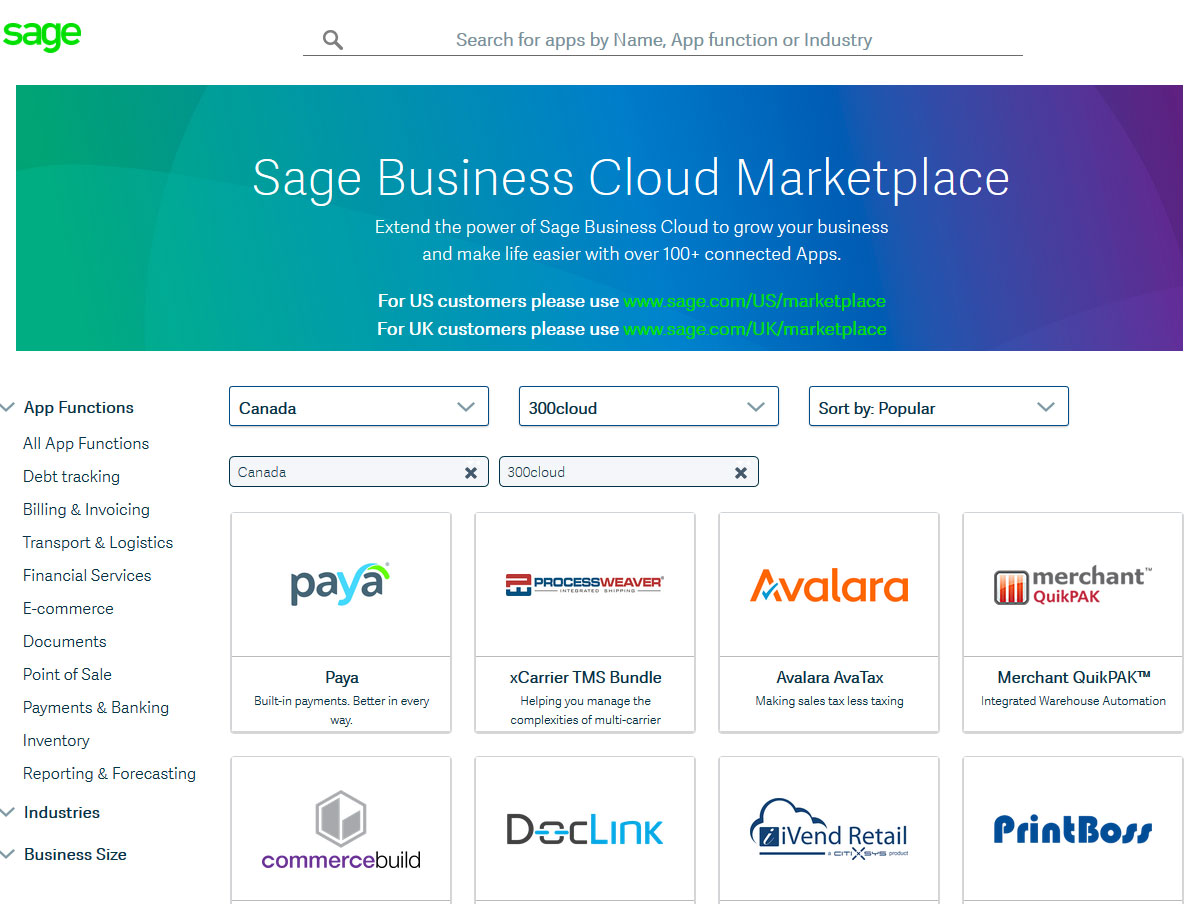Select the Avalara logo
Viewport: 1192px width, 904px height.
click(x=828, y=585)
